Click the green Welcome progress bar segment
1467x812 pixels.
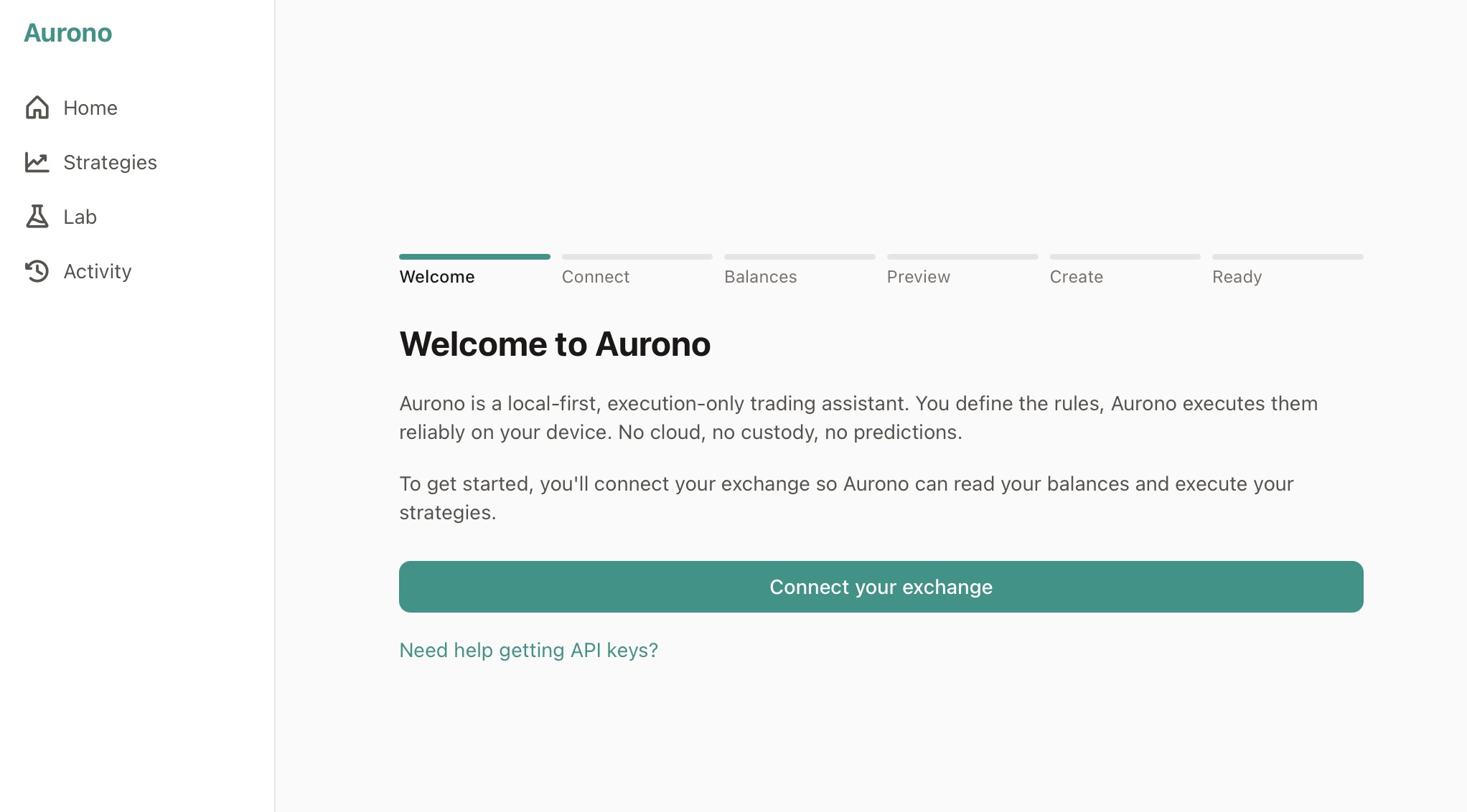click(x=474, y=257)
